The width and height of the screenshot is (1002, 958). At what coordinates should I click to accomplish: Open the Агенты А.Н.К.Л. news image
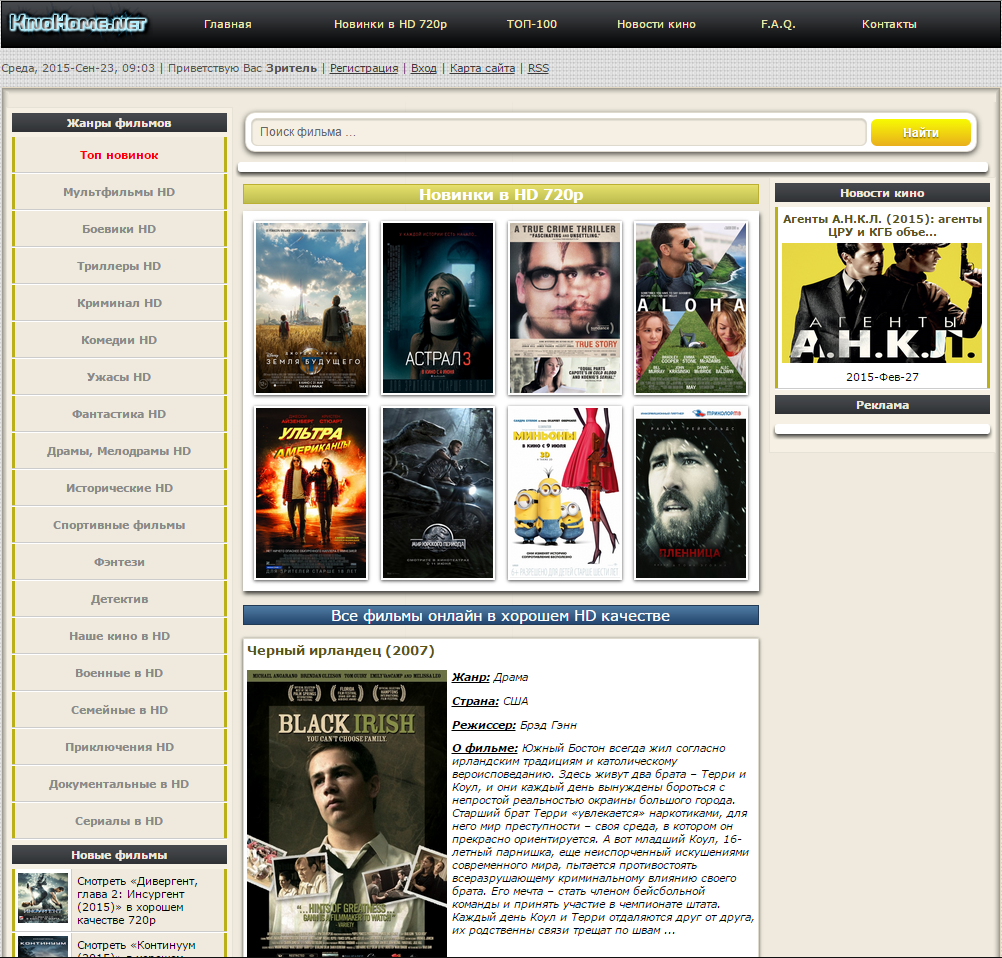882,303
